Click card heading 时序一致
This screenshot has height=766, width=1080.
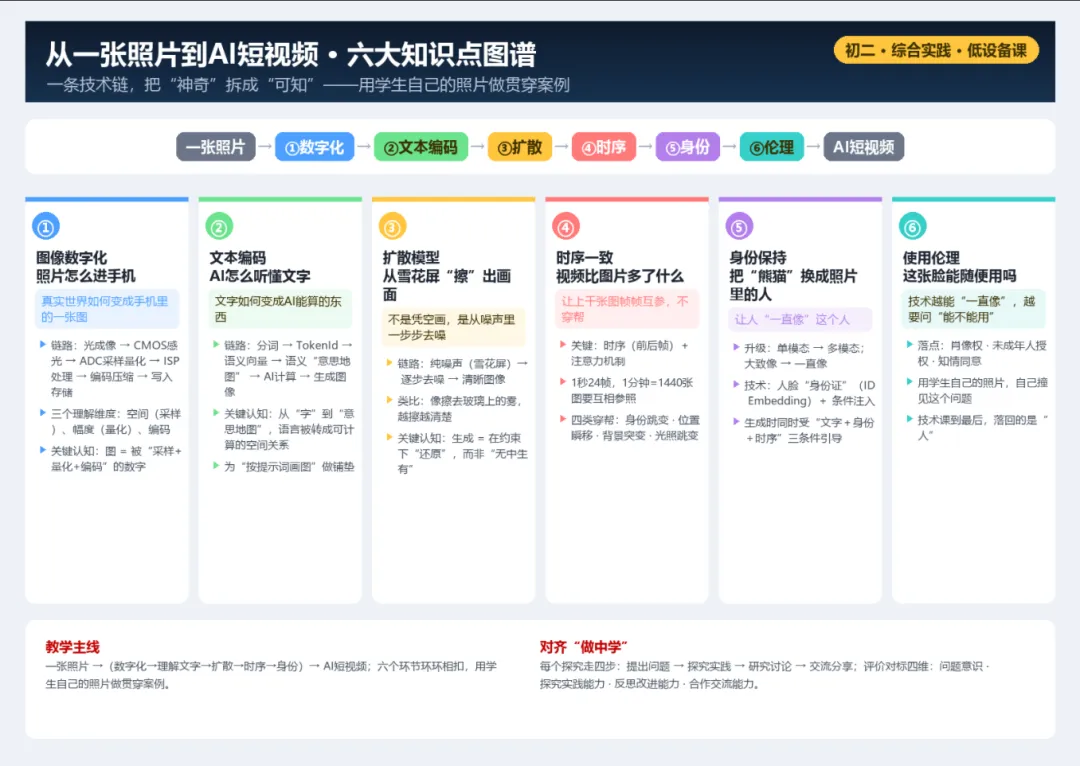pos(585,258)
